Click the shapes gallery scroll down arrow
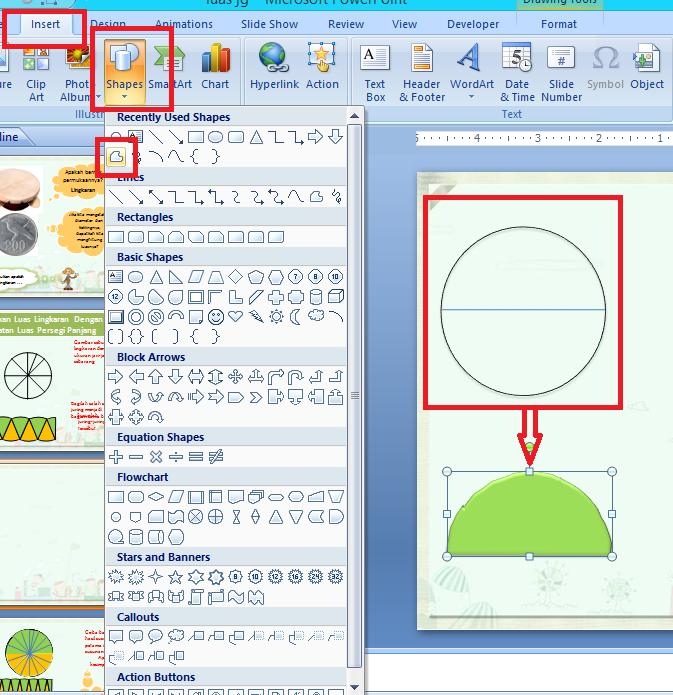The width and height of the screenshot is (673, 695). tap(354, 687)
